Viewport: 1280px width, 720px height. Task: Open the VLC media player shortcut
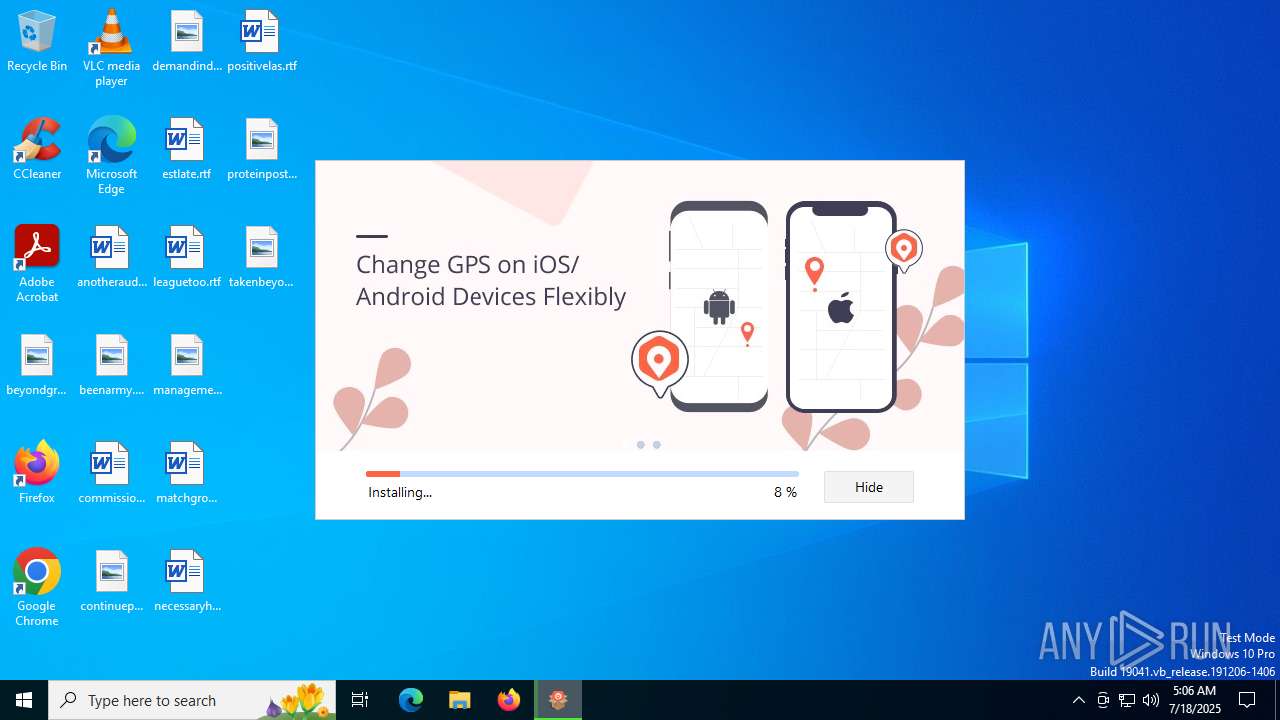coord(111,48)
